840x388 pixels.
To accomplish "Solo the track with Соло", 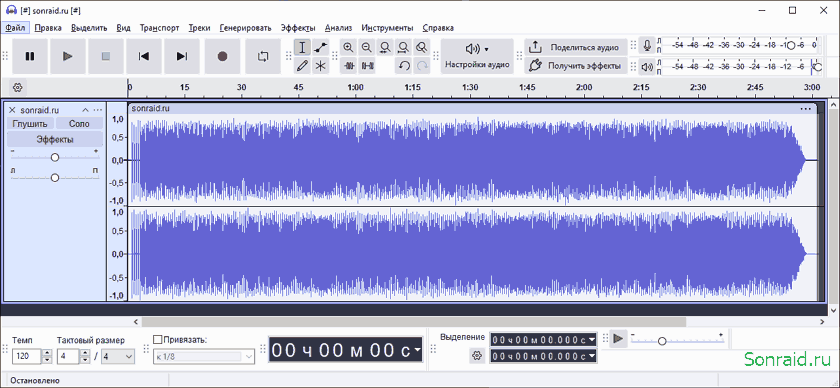I will [79, 124].
